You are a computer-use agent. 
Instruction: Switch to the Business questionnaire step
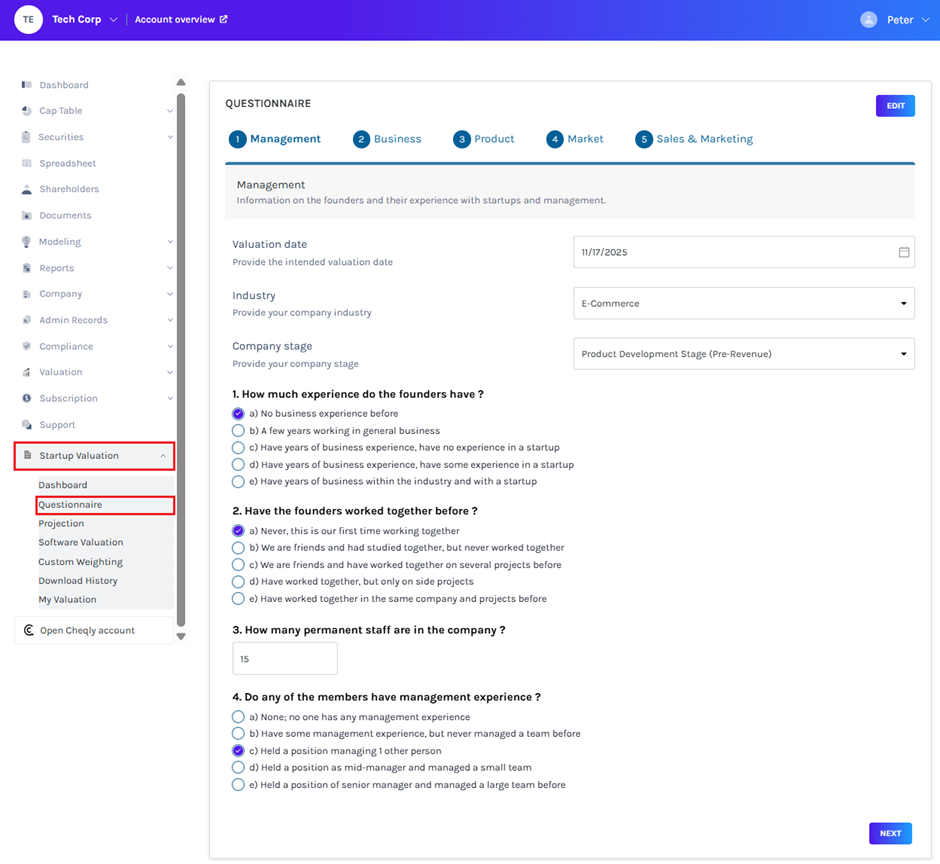pyautogui.click(x=387, y=139)
